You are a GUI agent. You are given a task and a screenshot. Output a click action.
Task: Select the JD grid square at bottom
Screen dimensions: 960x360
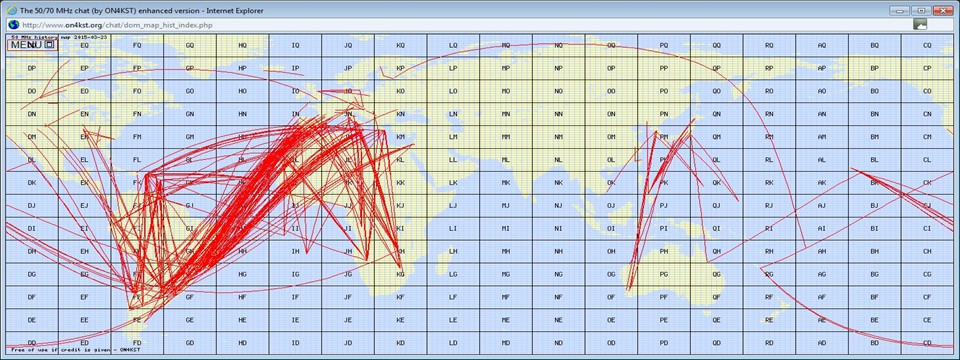point(348,342)
